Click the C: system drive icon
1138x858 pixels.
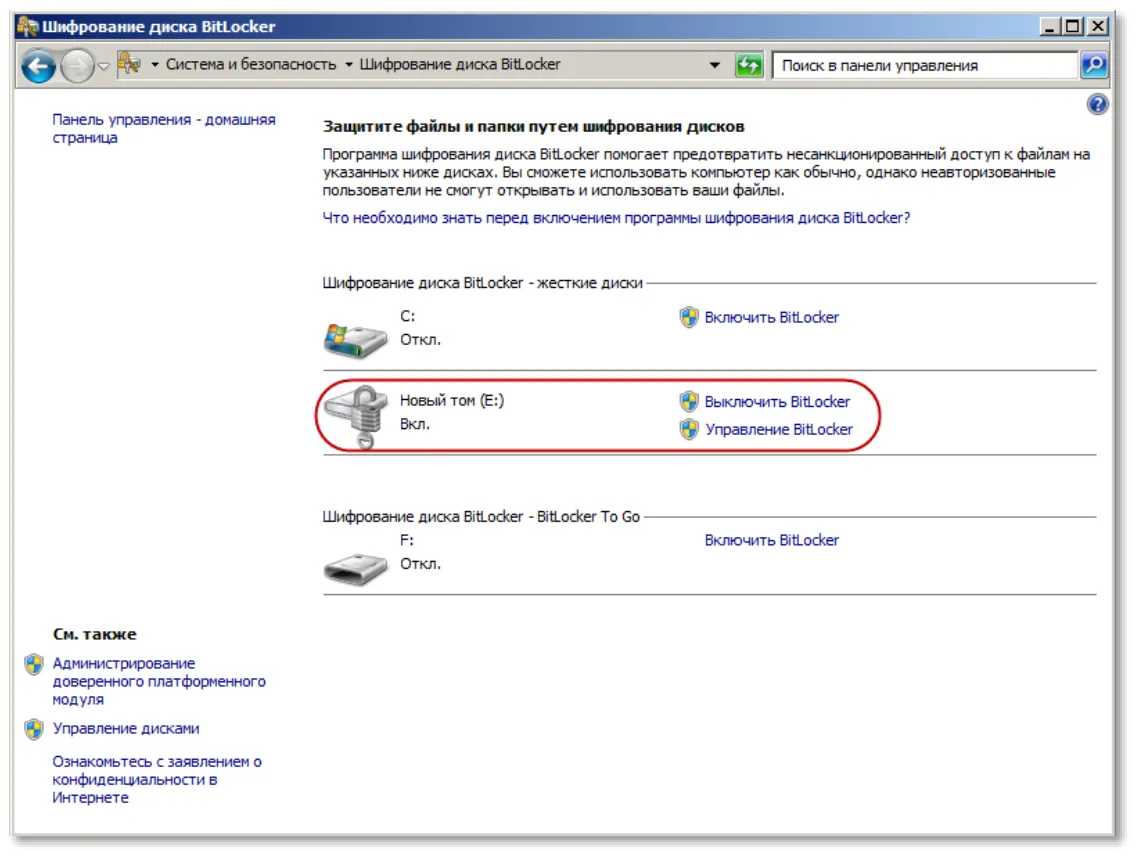(355, 340)
